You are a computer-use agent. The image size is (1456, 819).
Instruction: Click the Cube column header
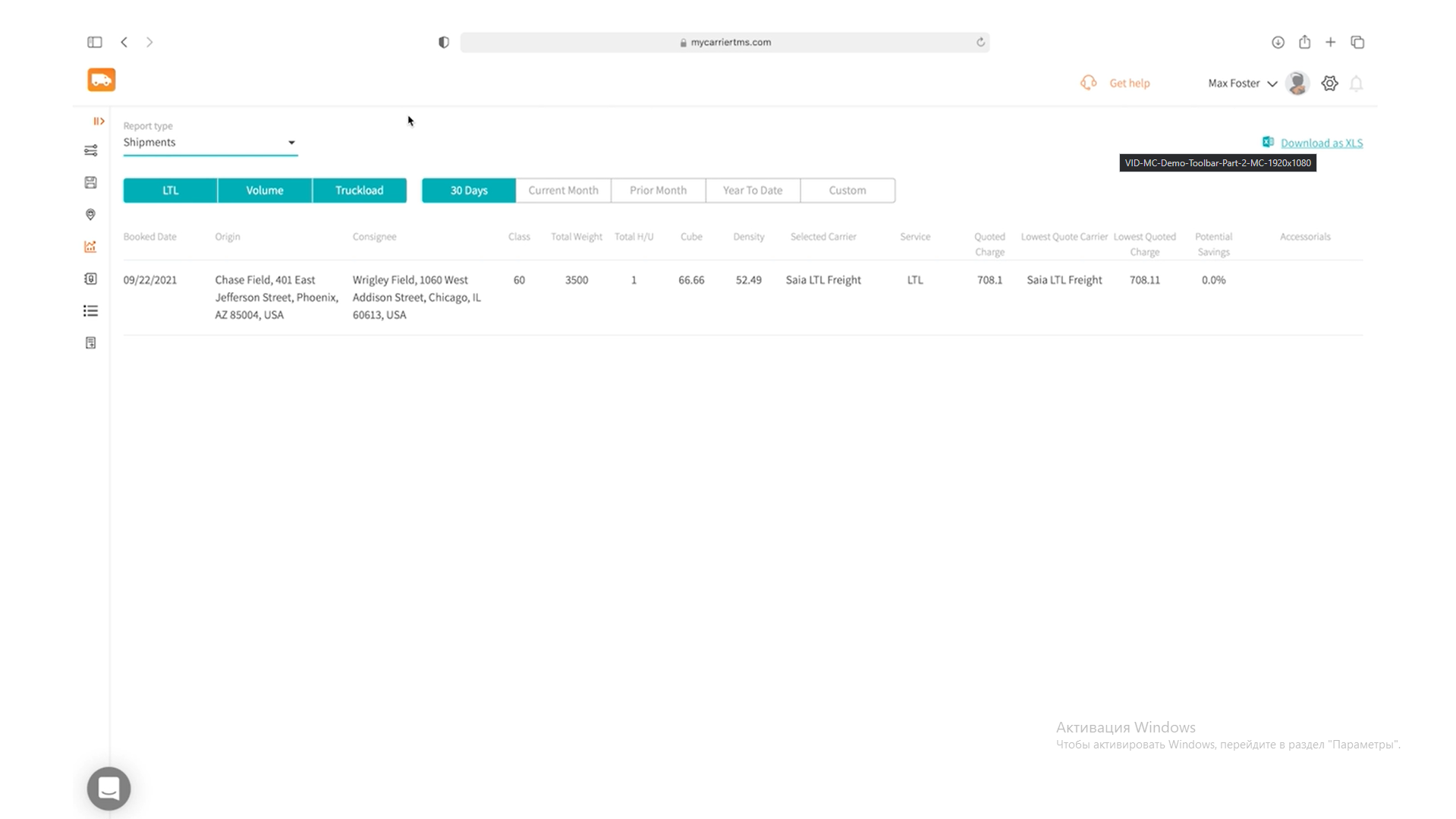pos(691,236)
